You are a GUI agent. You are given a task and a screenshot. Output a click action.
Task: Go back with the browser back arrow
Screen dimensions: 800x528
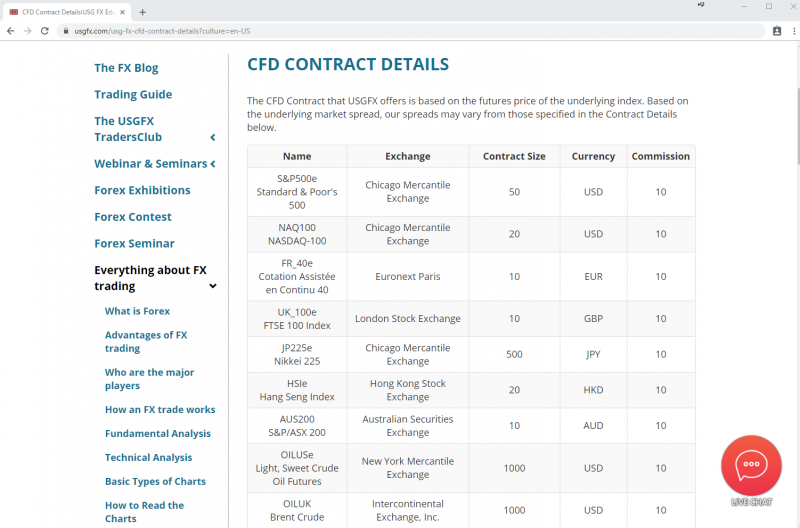(11, 31)
